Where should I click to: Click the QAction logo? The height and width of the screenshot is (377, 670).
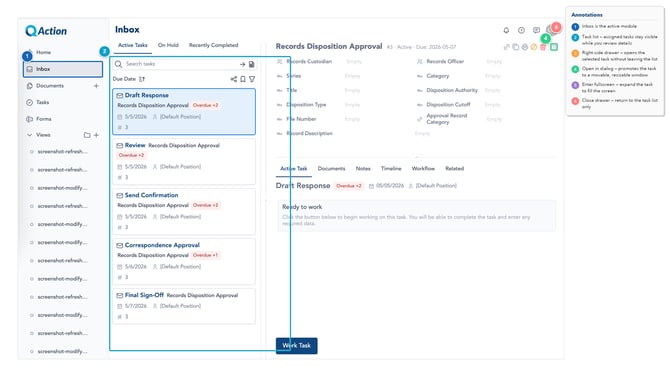point(46,31)
